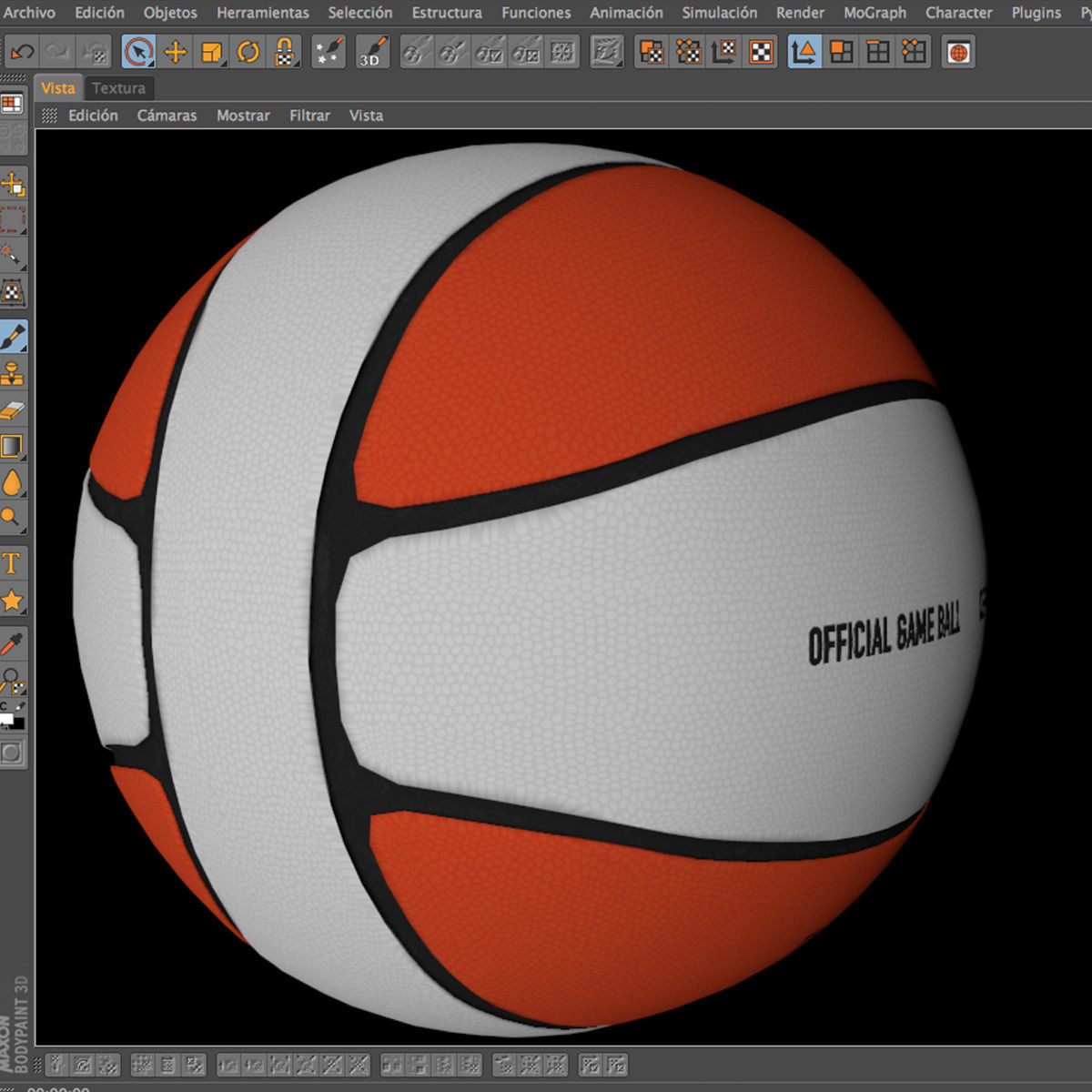The image size is (1092, 1092).
Task: Click the dotted view layout icon
Action: pyautogui.click(x=914, y=52)
